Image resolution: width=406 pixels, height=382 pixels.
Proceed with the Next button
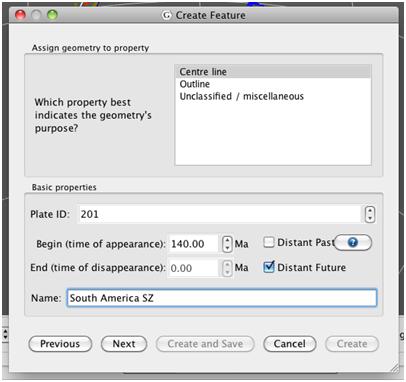pos(124,344)
